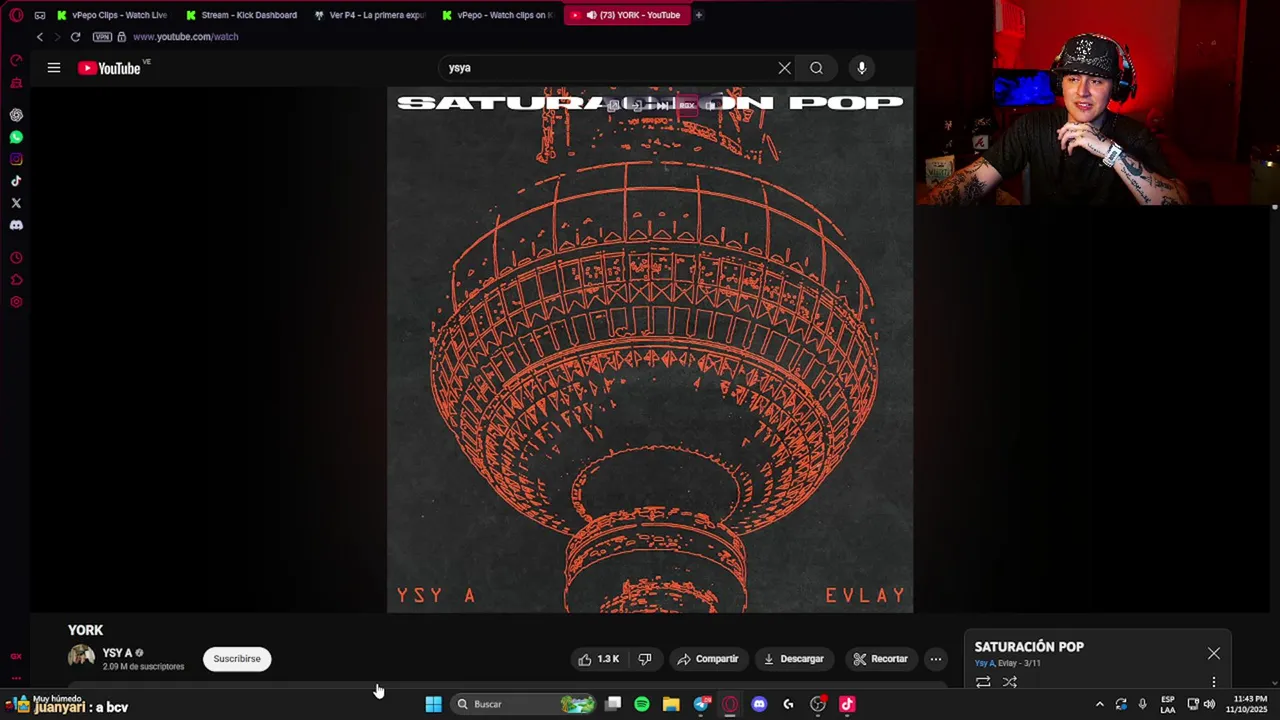Open the VPN badge in the address bar
This screenshot has width=1280, height=720.
tap(102, 37)
